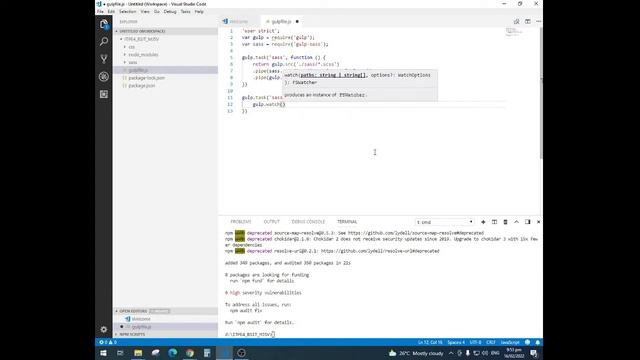
Task: Expand the sass folder
Action: tap(133, 62)
